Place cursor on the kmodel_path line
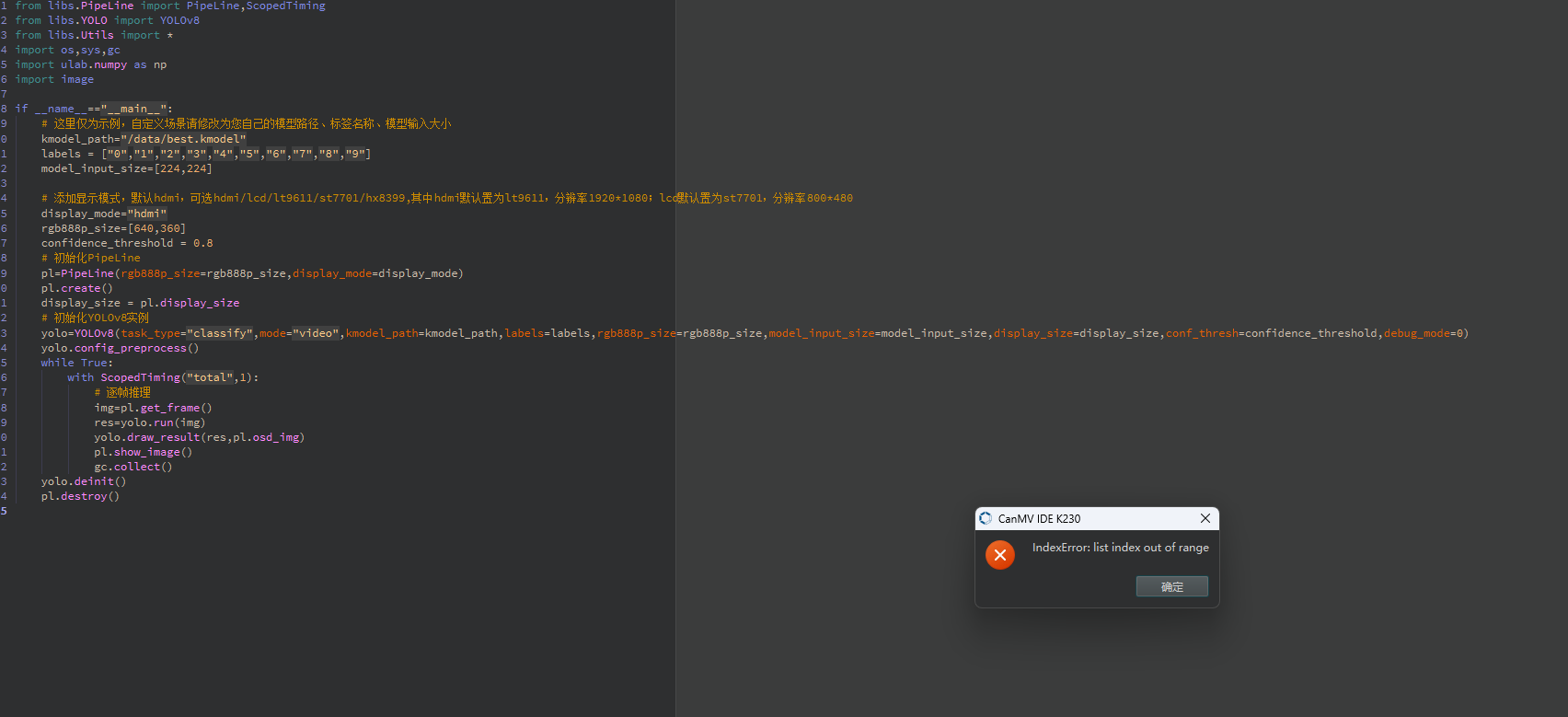The height and width of the screenshot is (717, 1568). pyautogui.click(x=143, y=139)
